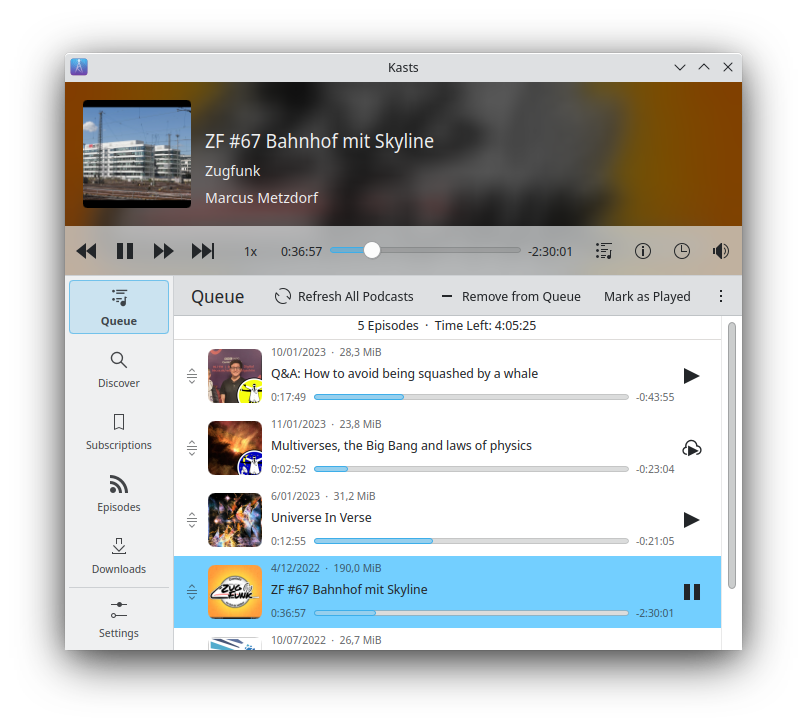Click the elapsed time 0:36:57 in player bar
This screenshot has width=807, height=727.
302,252
